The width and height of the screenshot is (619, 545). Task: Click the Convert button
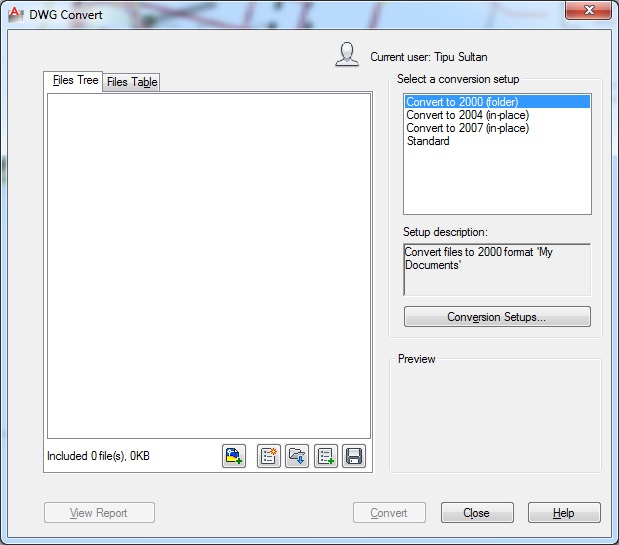[x=389, y=513]
